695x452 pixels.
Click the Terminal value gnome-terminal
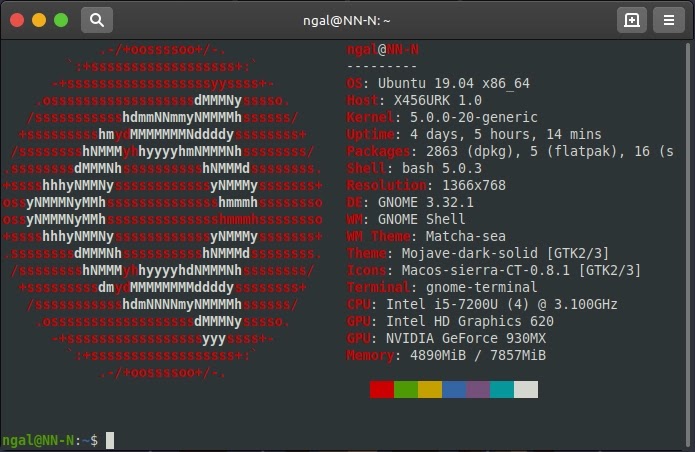click(x=481, y=287)
